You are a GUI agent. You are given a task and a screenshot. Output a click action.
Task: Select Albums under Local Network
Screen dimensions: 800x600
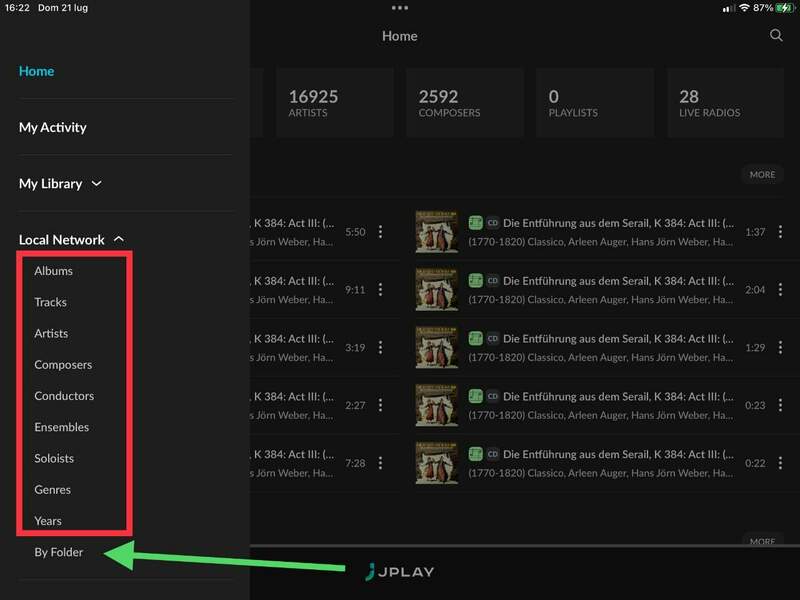click(x=54, y=271)
